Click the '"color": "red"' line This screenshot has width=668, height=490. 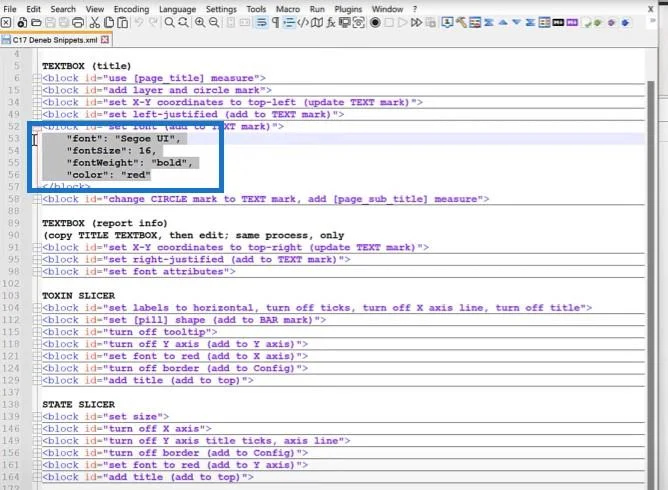109,175
